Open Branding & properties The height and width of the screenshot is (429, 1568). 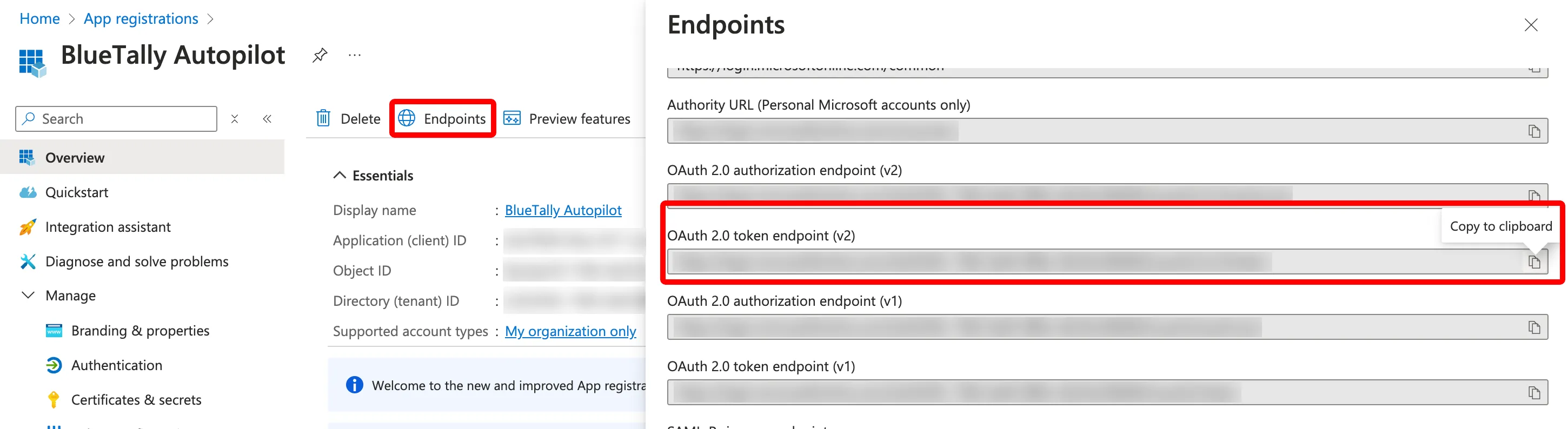140,331
